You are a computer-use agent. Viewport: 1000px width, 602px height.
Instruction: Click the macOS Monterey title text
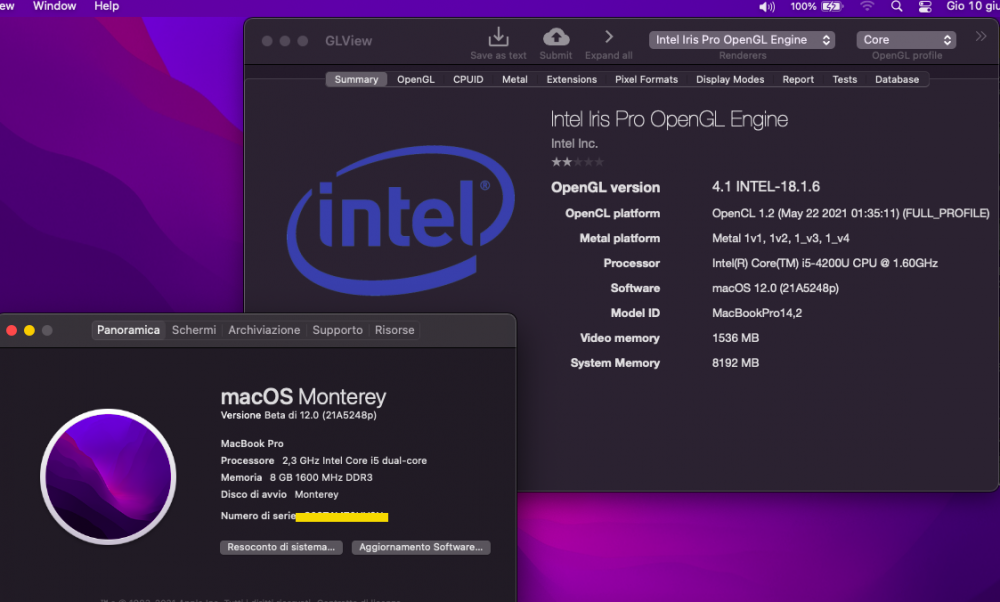[304, 397]
